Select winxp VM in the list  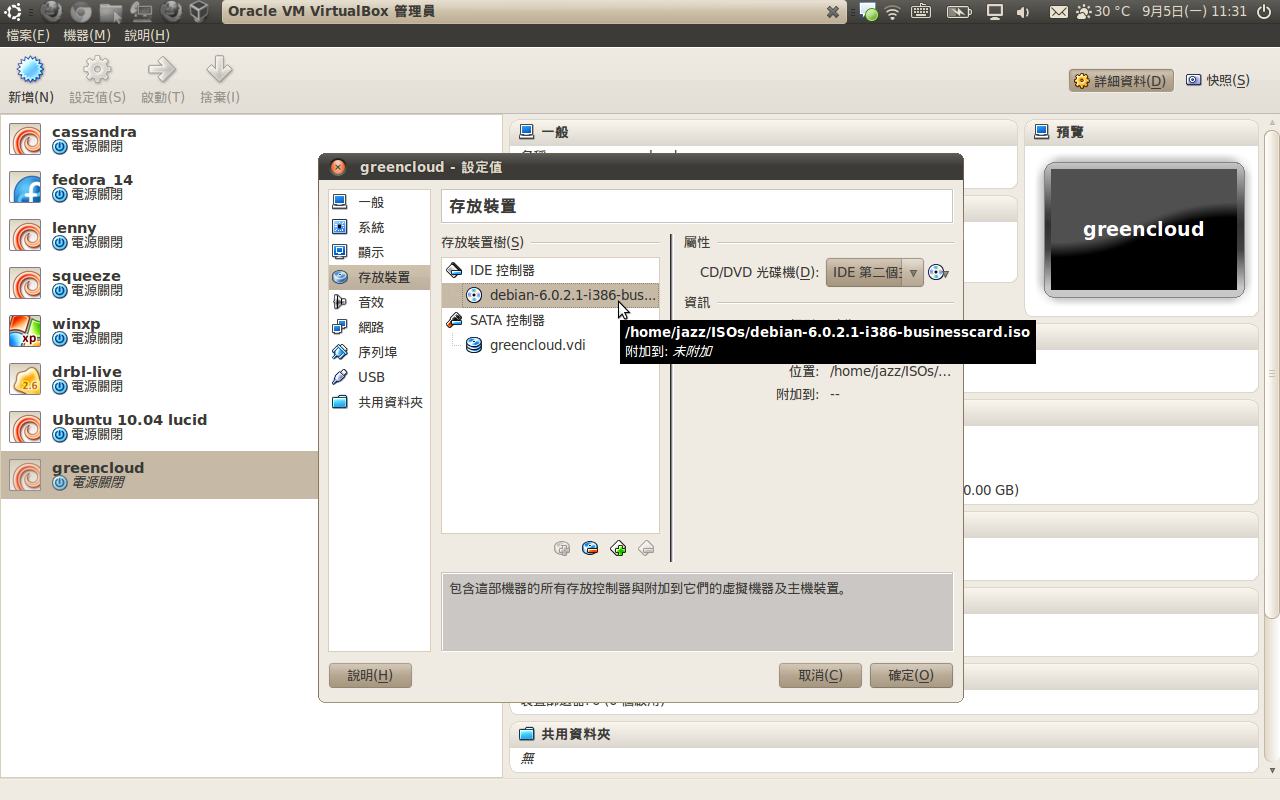[251, 331]
